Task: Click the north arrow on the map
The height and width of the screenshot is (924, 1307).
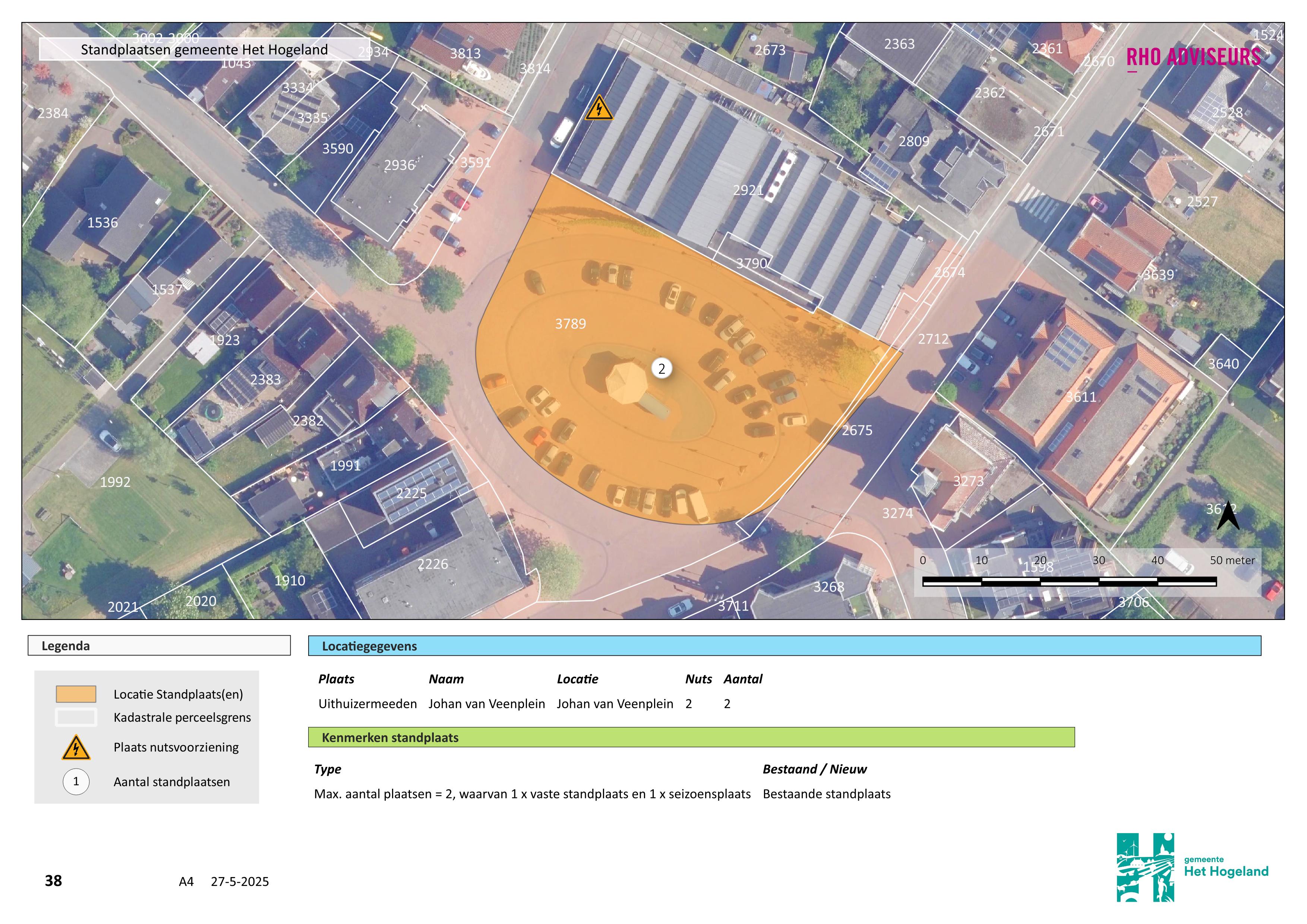Action: coord(1228,516)
